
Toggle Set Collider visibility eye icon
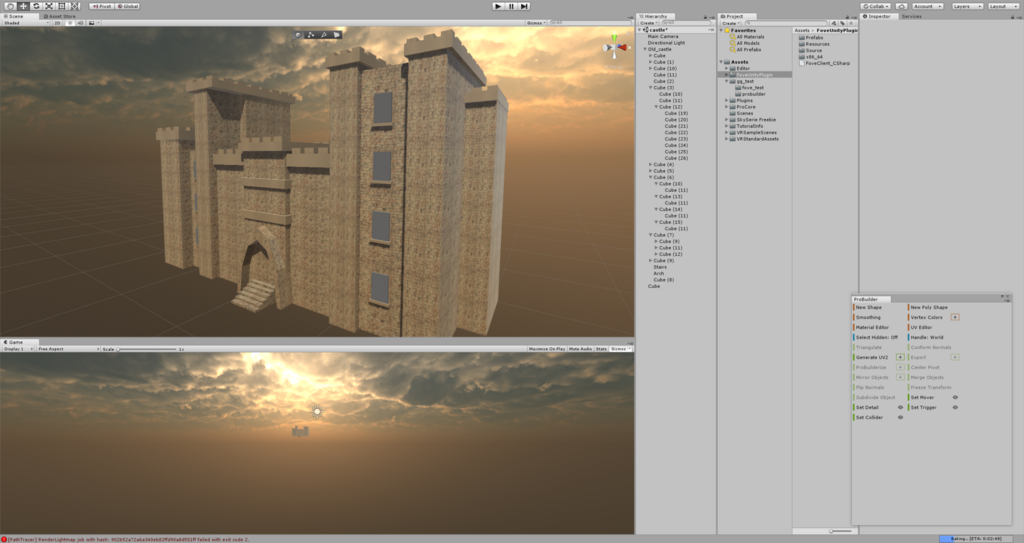900,418
